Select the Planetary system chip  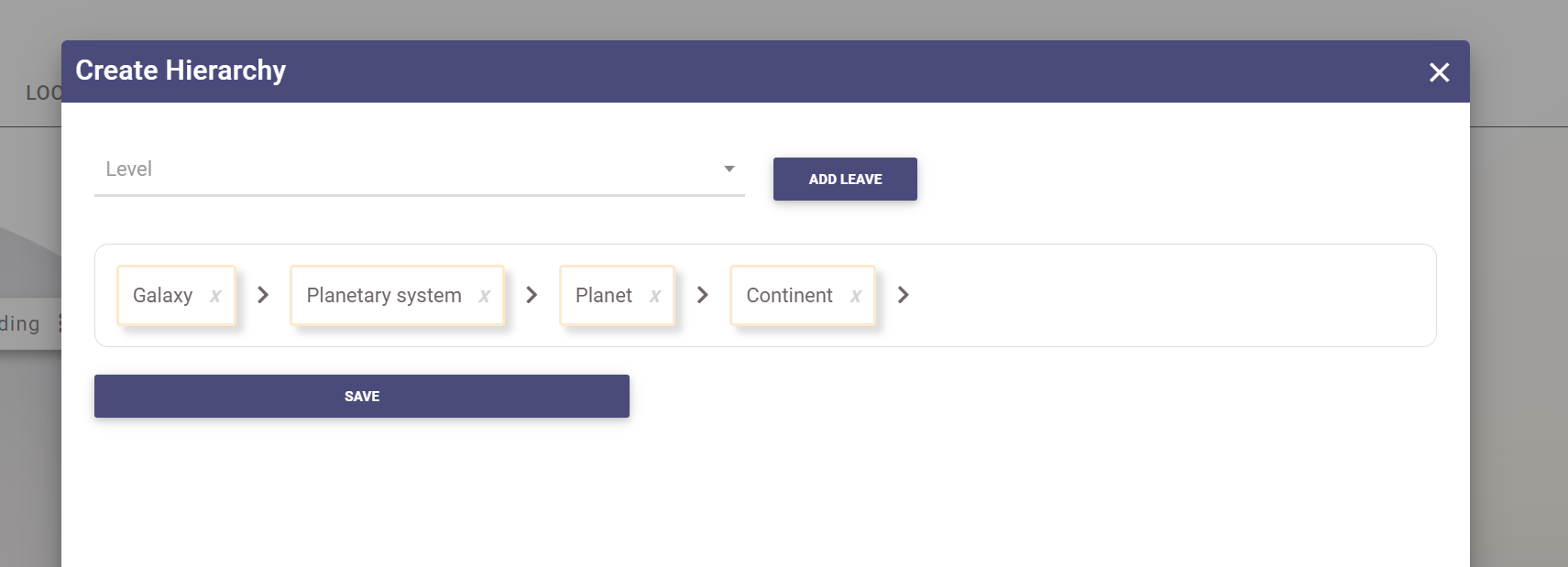click(383, 296)
